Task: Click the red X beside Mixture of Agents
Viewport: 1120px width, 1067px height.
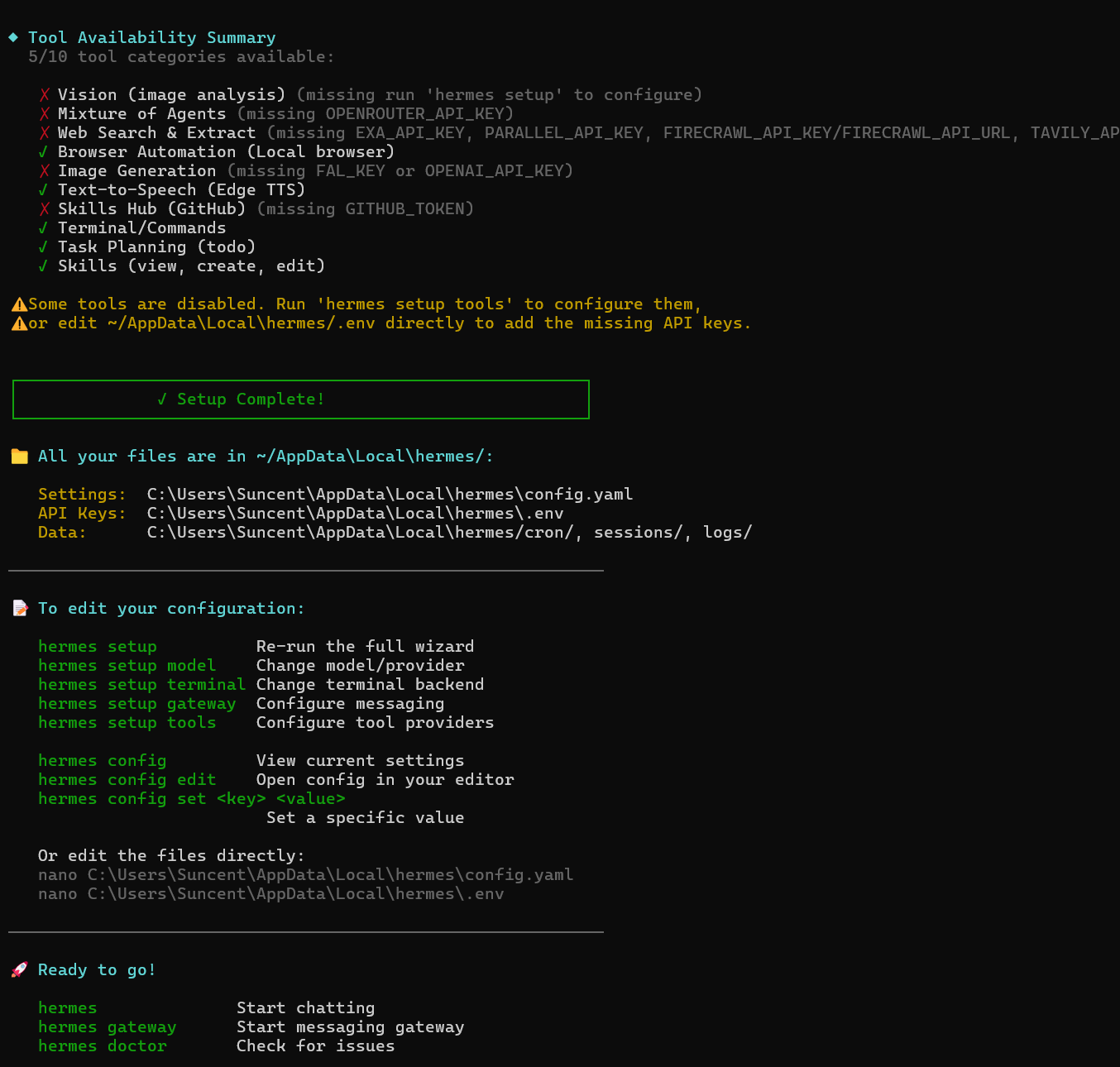Action: tap(44, 114)
